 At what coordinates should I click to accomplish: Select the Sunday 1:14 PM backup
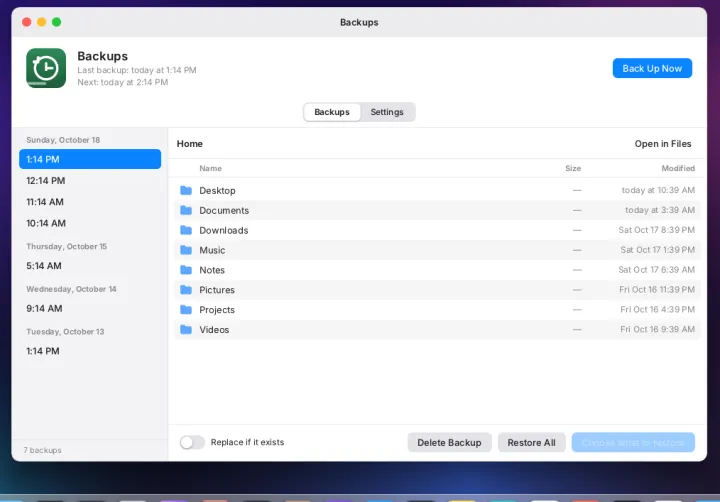(x=90, y=159)
